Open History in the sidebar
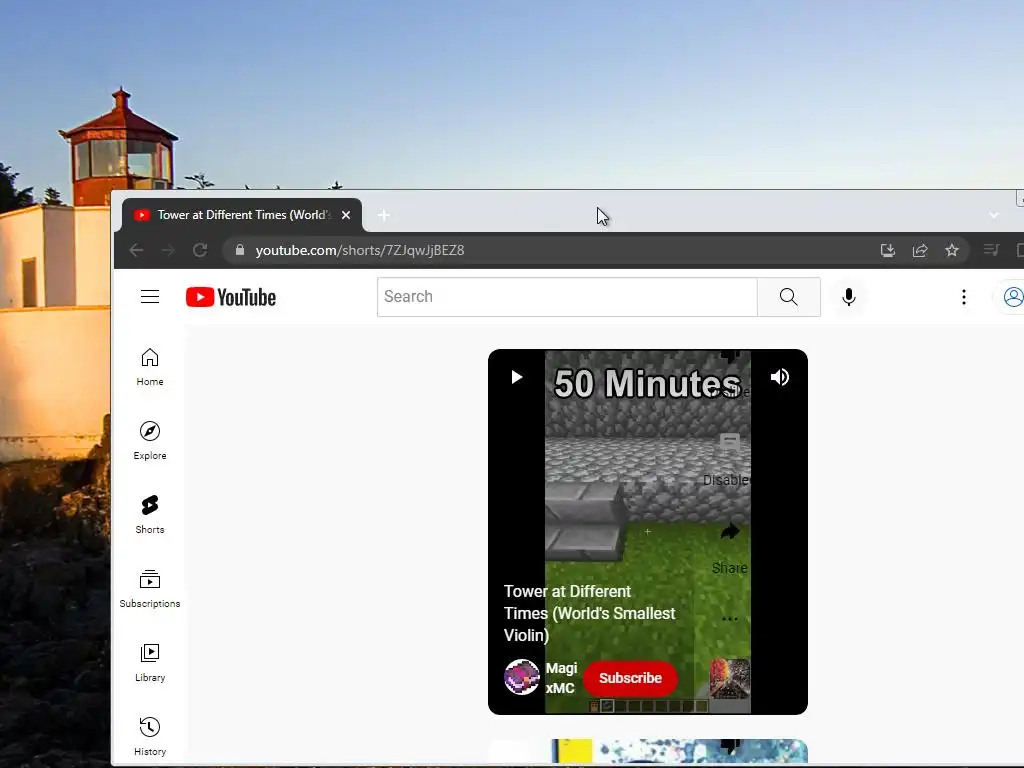The height and width of the screenshot is (768, 1024). click(x=150, y=737)
